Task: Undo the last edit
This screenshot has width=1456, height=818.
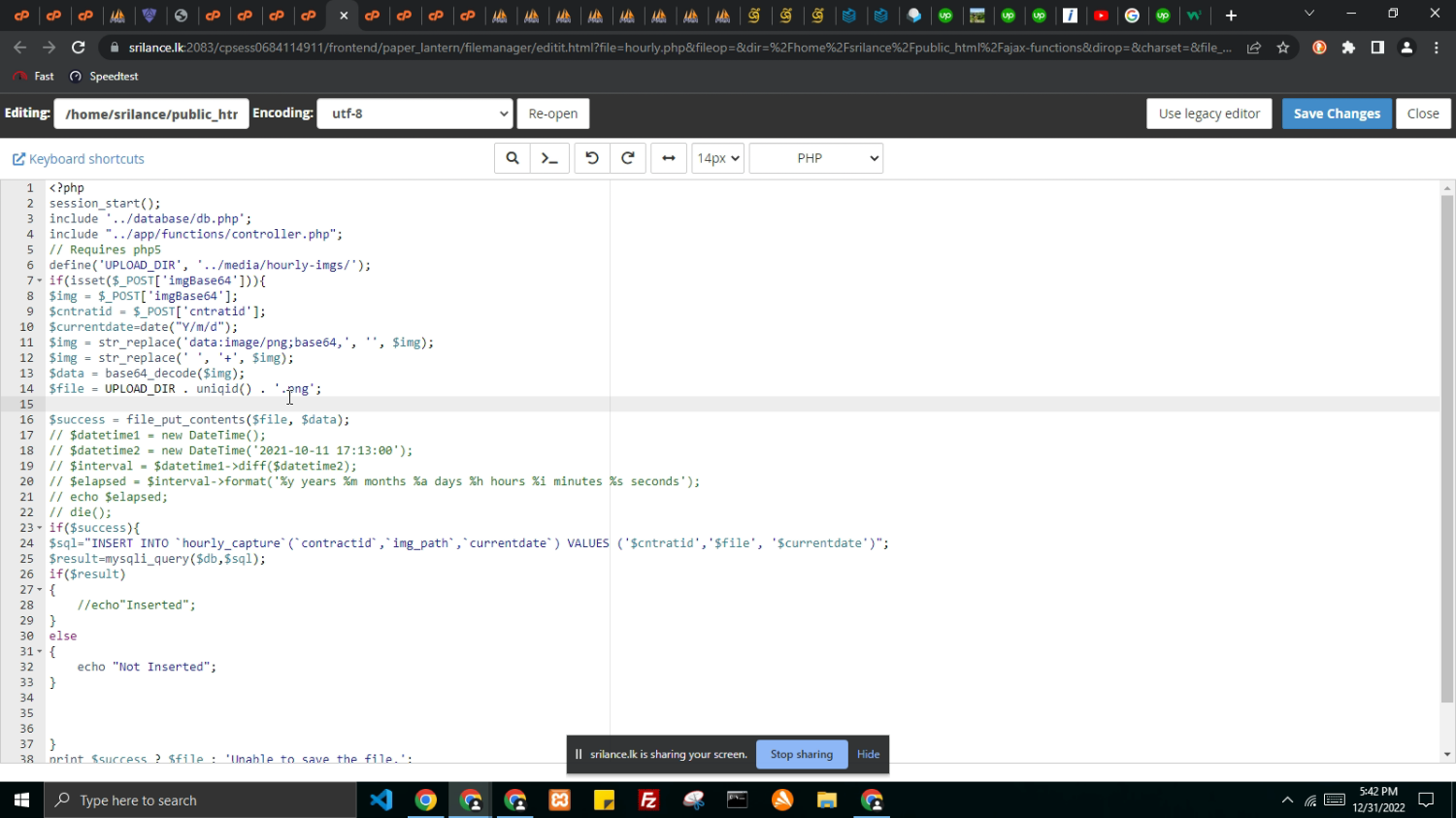Action: point(592,158)
